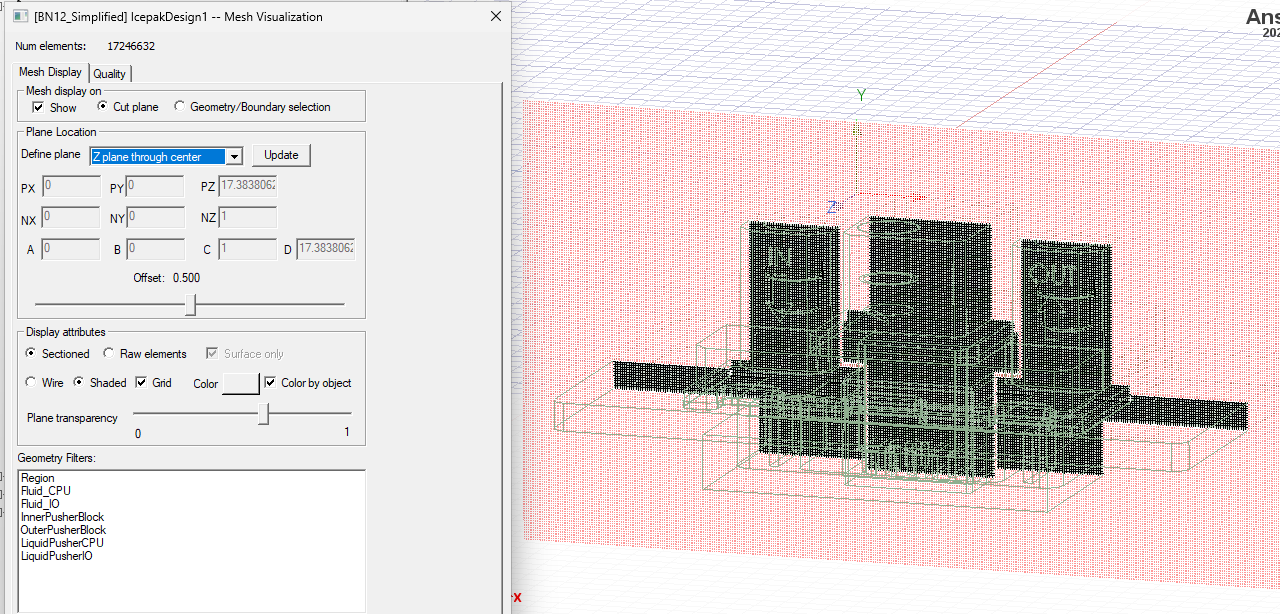The image size is (1280, 614).
Task: Click the Plane transparency slider handle
Action: (x=263, y=413)
